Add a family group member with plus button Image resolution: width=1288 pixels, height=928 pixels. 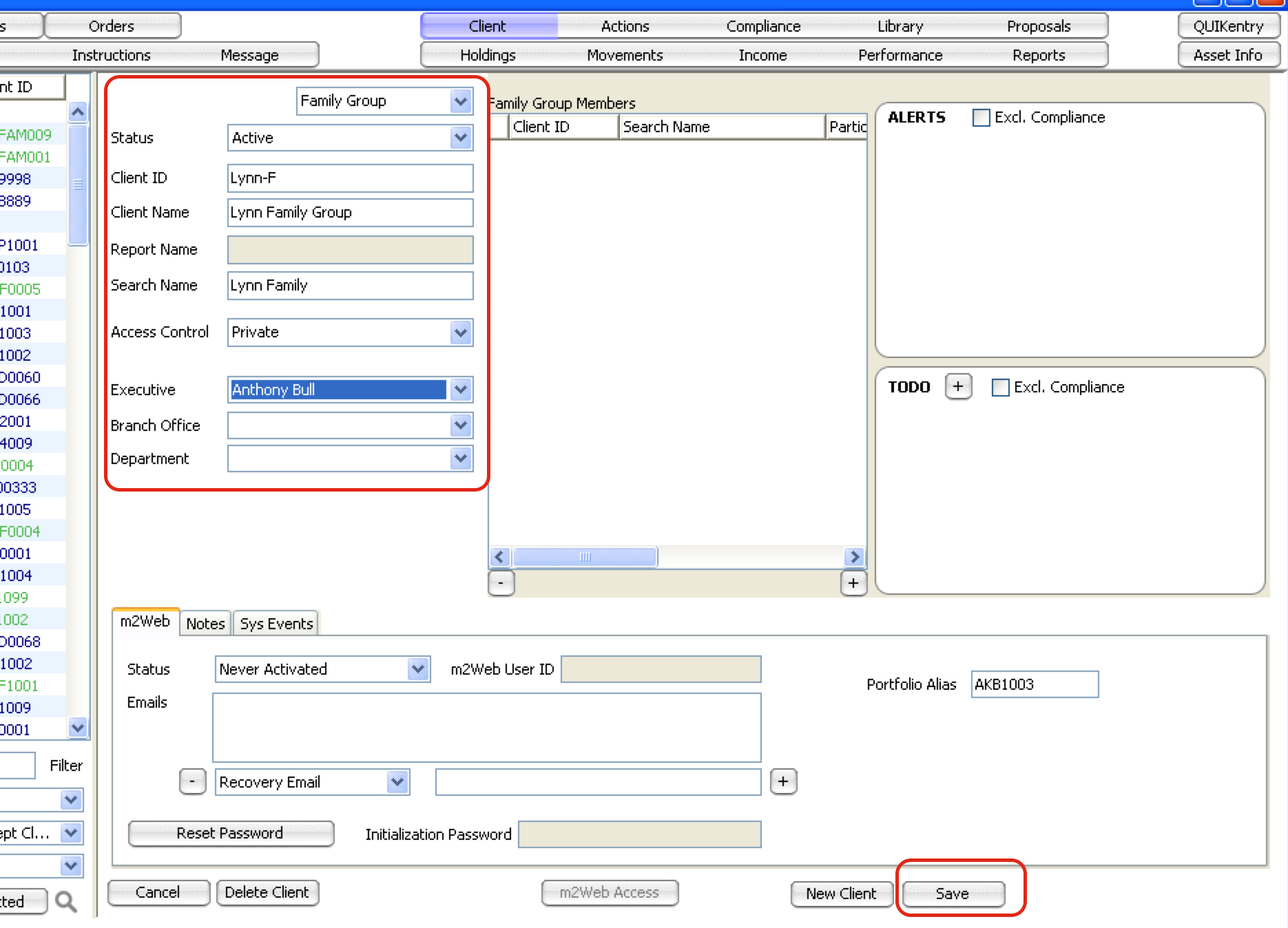click(853, 583)
